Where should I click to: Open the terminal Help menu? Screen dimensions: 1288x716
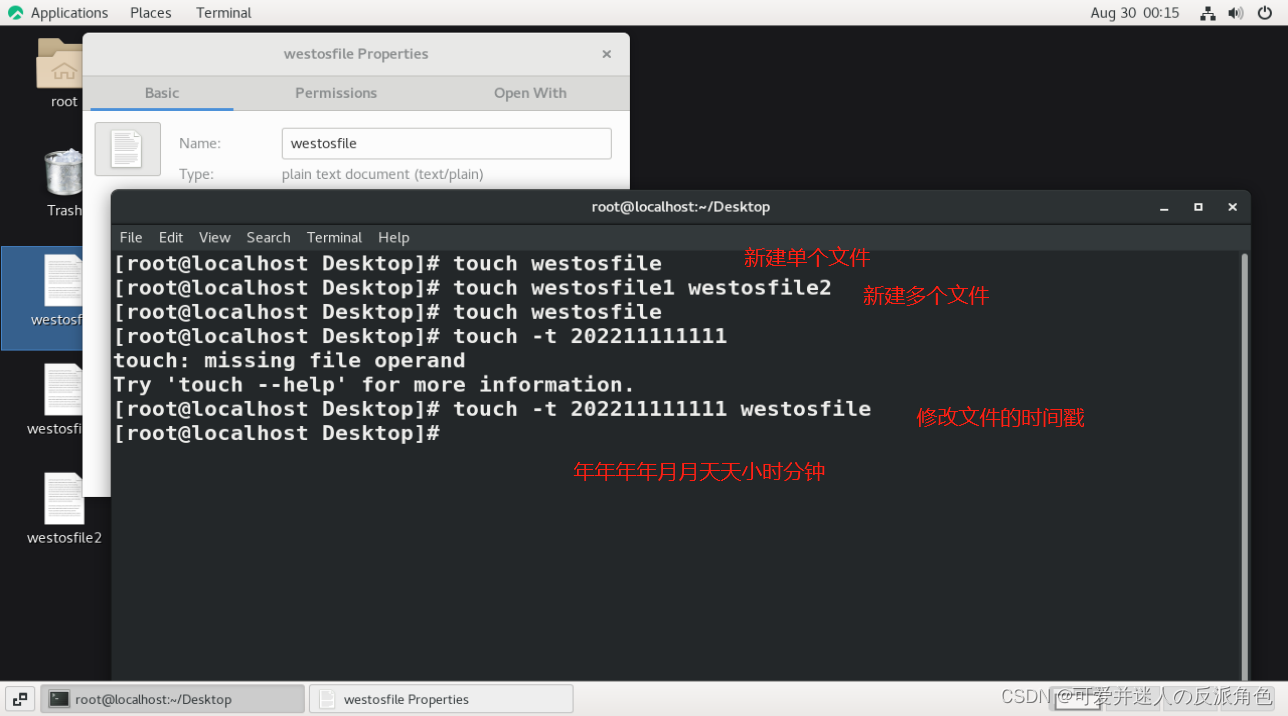point(394,237)
